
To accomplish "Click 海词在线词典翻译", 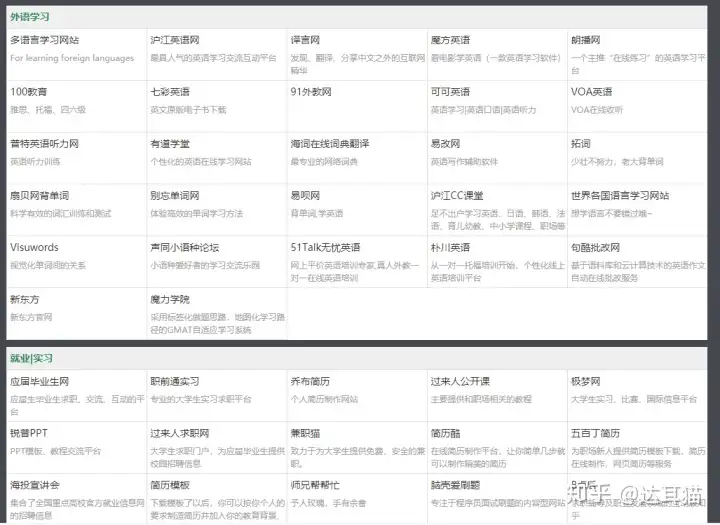I will pyautogui.click(x=330, y=144).
